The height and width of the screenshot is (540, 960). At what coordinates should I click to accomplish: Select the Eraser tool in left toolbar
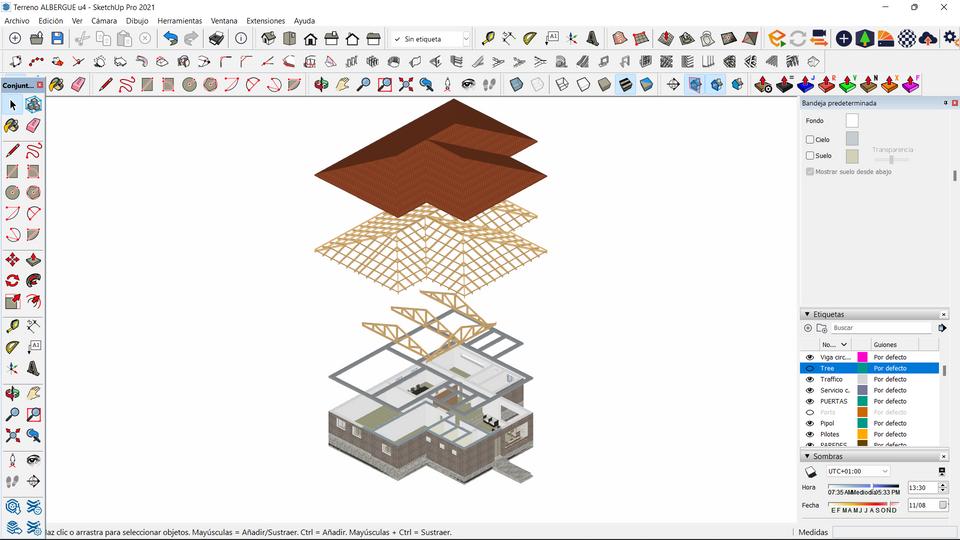click(33, 126)
